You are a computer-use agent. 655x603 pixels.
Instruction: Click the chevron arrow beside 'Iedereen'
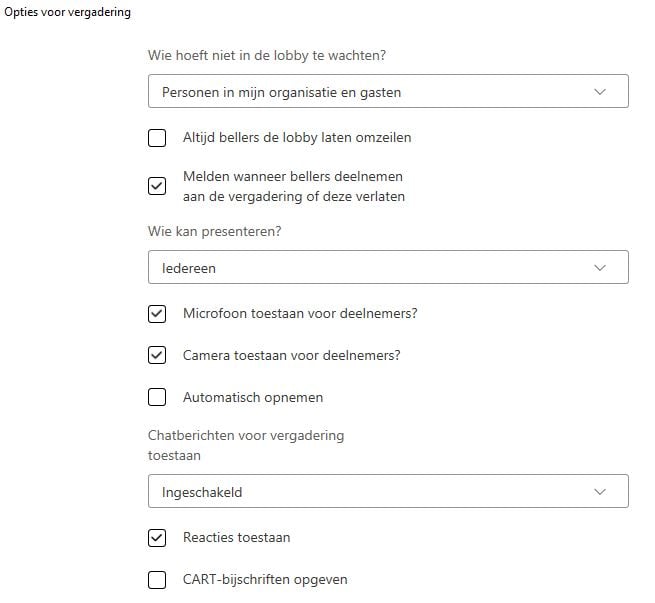click(600, 268)
